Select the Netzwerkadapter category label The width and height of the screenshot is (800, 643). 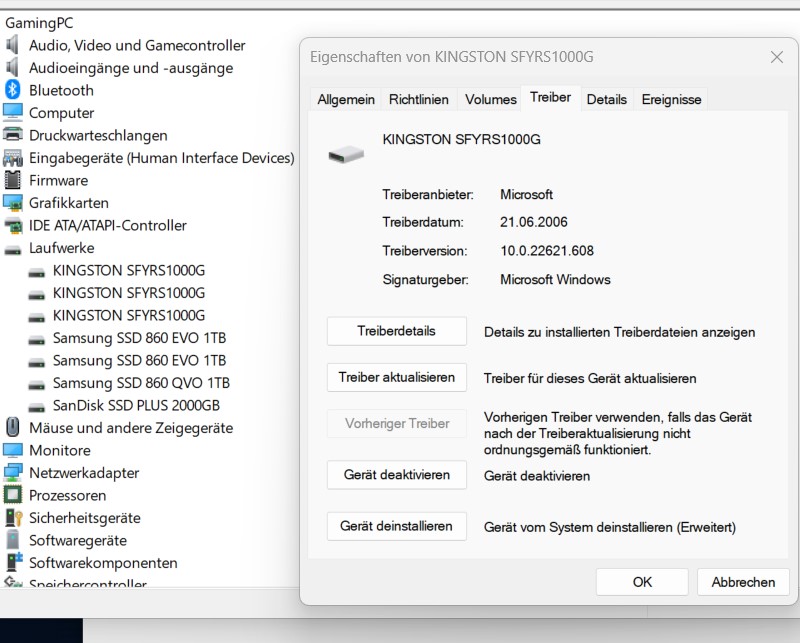tap(84, 473)
